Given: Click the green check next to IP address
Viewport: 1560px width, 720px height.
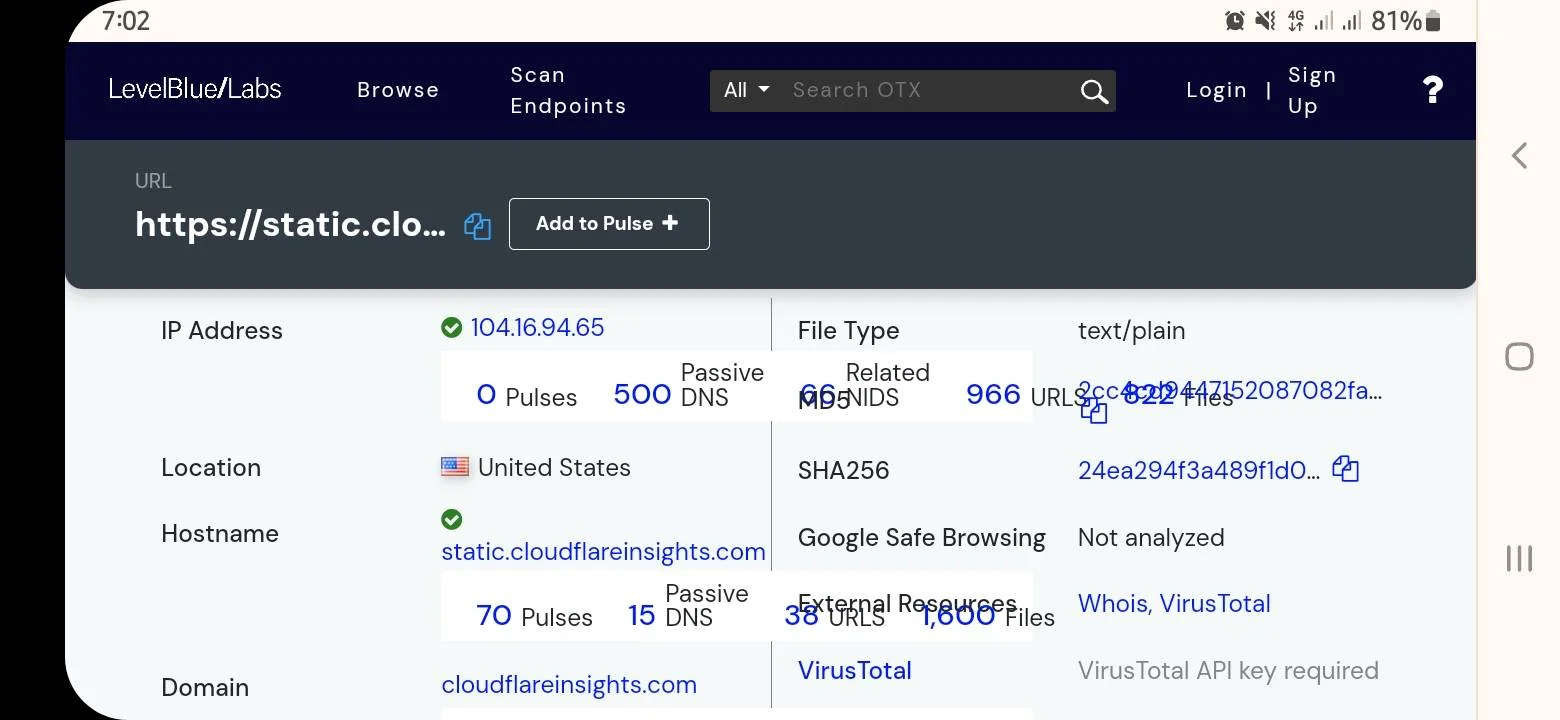Looking at the screenshot, I should tap(451, 327).
